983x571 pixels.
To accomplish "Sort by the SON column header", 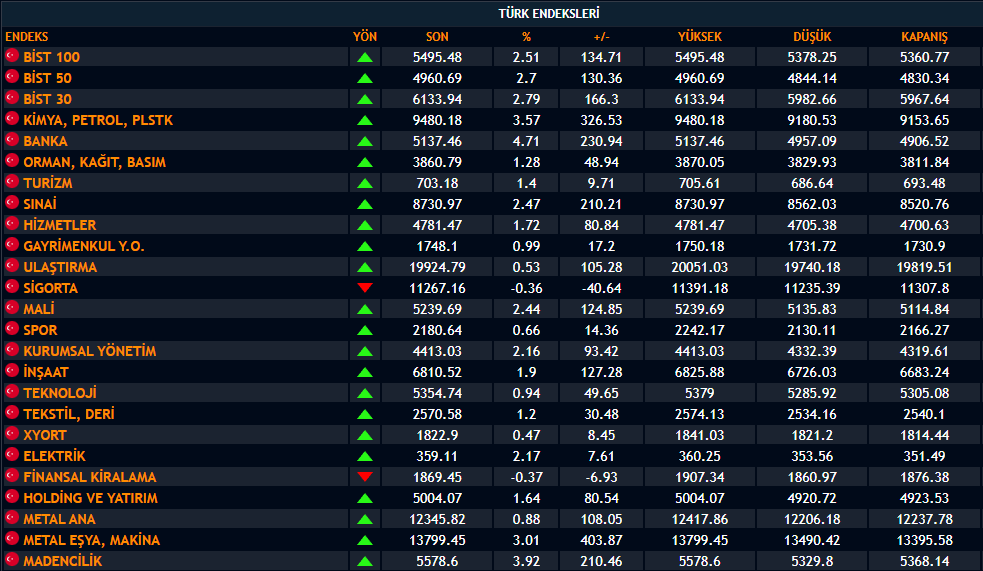I will pos(437,36).
